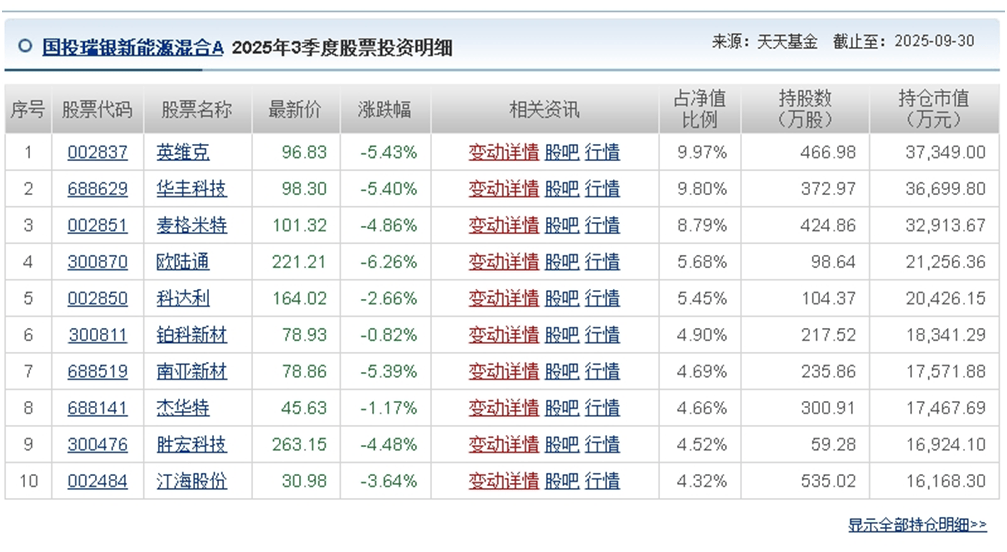Screen dimensions: 1007x552
Task: Click stock code 002850
Action: click(x=97, y=298)
